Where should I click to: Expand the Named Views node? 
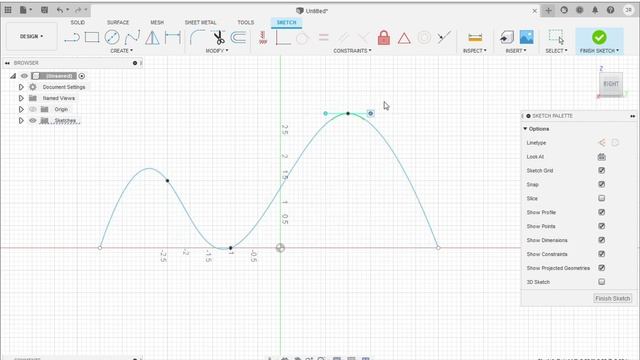[x=21, y=98]
